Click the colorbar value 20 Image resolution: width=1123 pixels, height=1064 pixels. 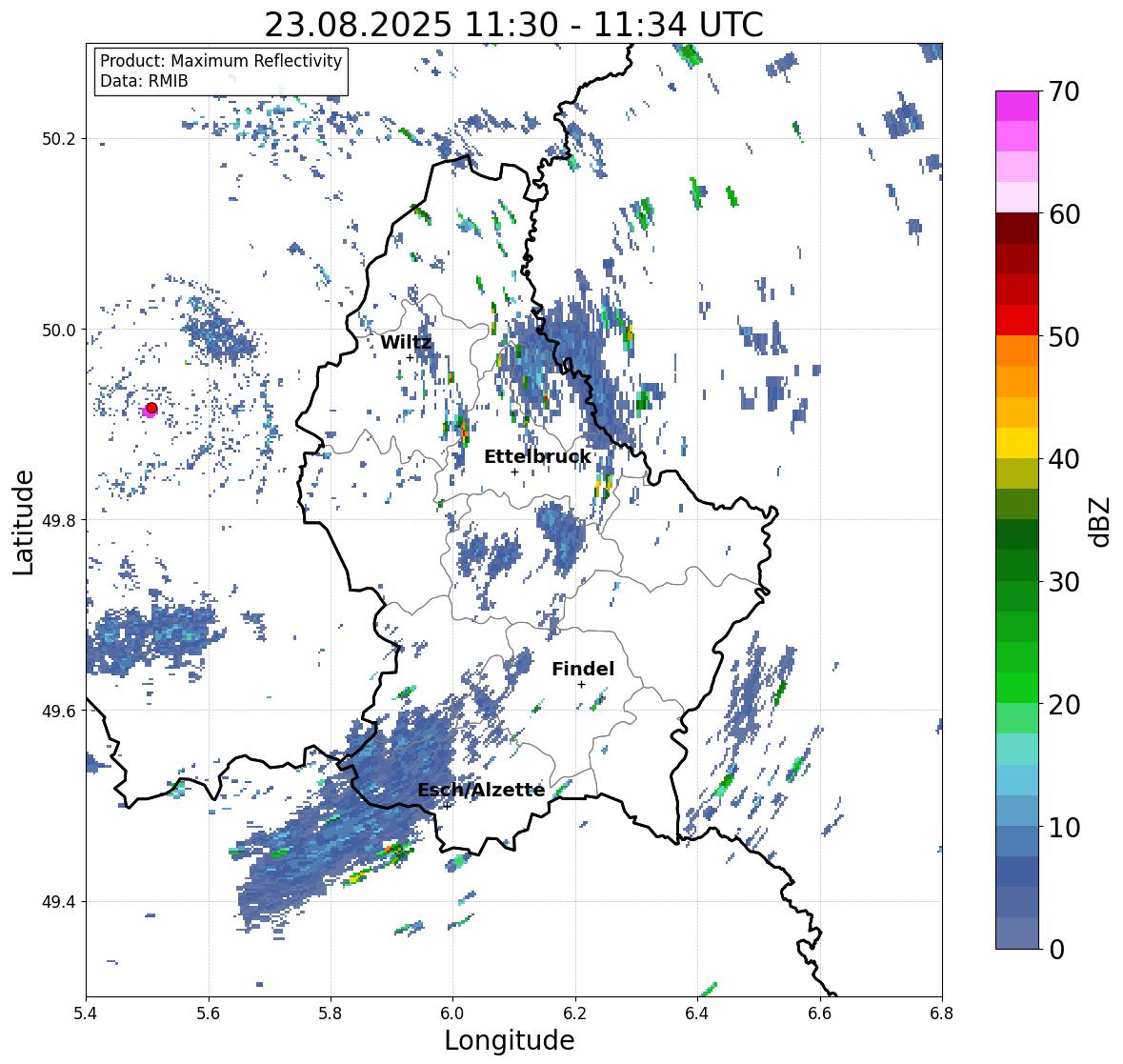point(1064,705)
